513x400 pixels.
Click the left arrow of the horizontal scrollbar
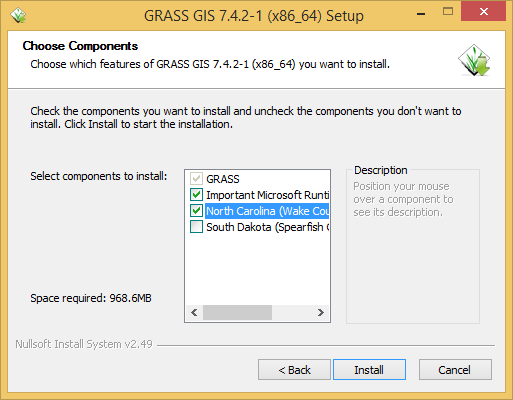(x=194, y=312)
